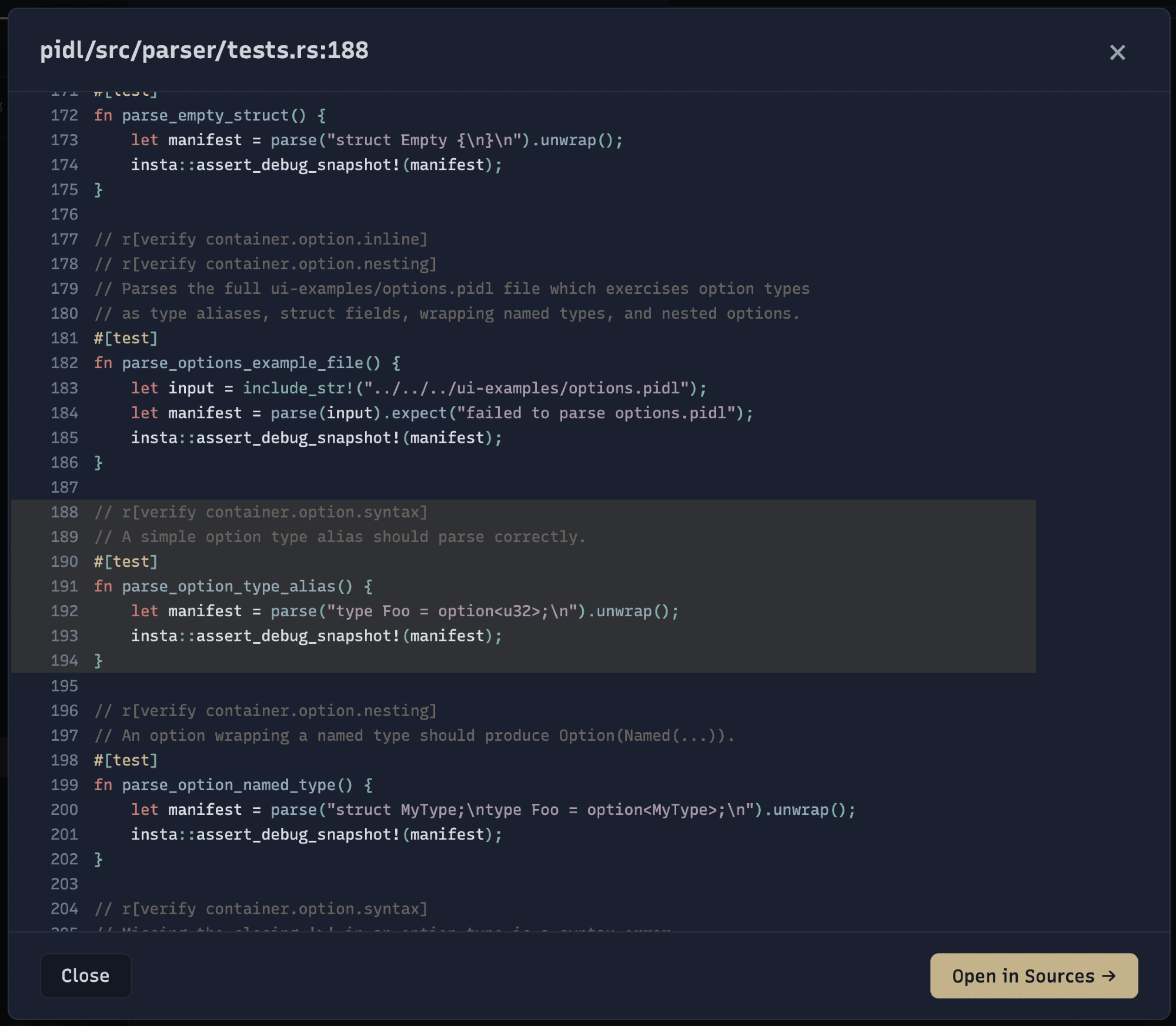Image resolution: width=1176 pixels, height=1026 pixels.
Task: Close the code preview dialog with X
Action: [1117, 53]
